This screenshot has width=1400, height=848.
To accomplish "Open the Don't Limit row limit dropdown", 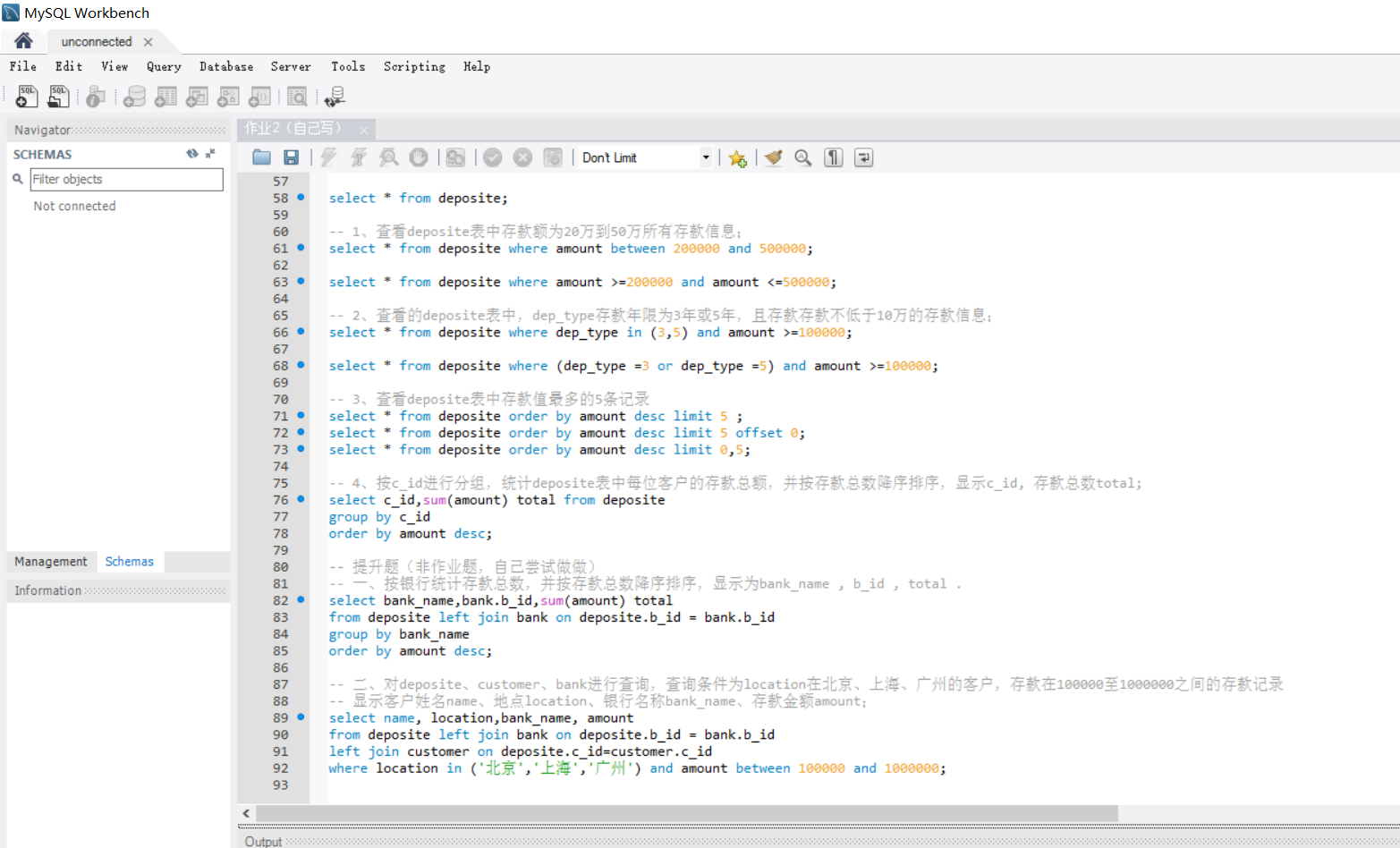I will pos(705,157).
